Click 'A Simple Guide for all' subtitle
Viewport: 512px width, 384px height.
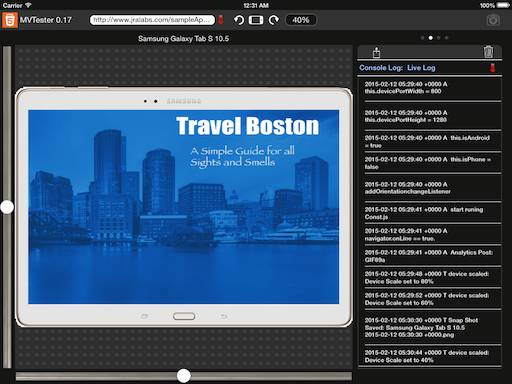point(242,151)
